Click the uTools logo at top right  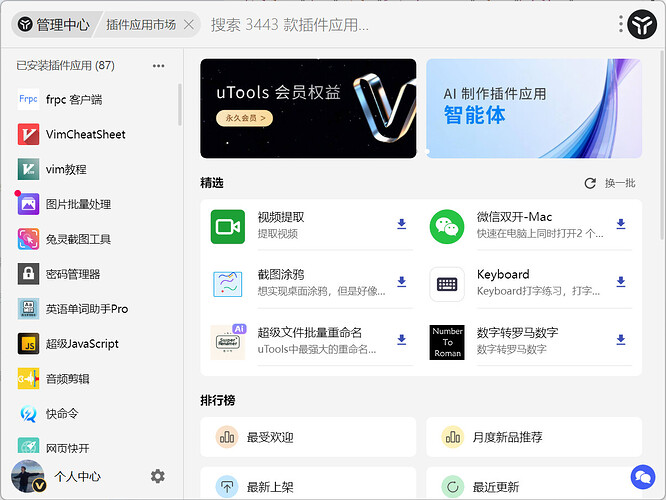pos(642,25)
